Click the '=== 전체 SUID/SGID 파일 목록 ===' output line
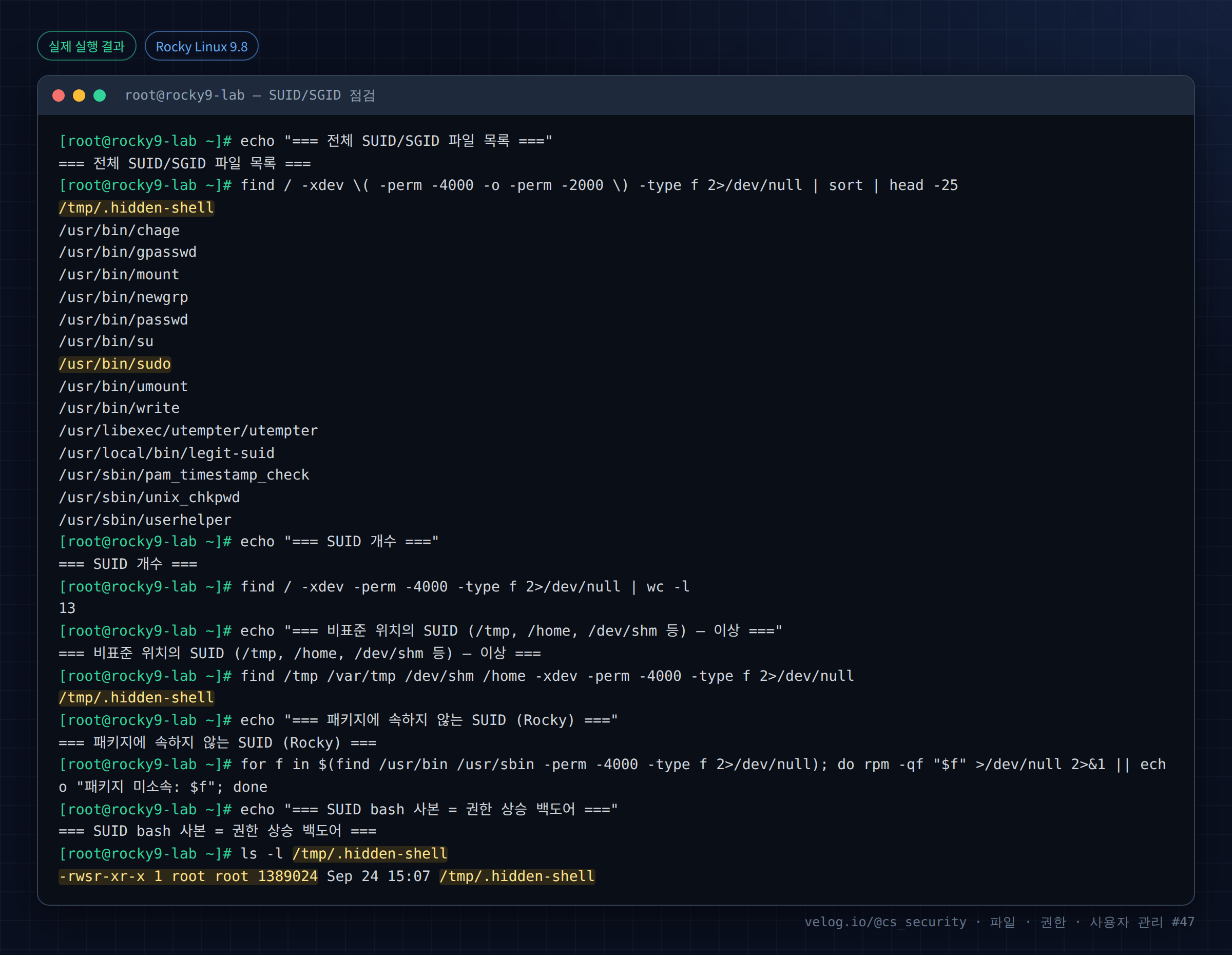 click(x=184, y=164)
